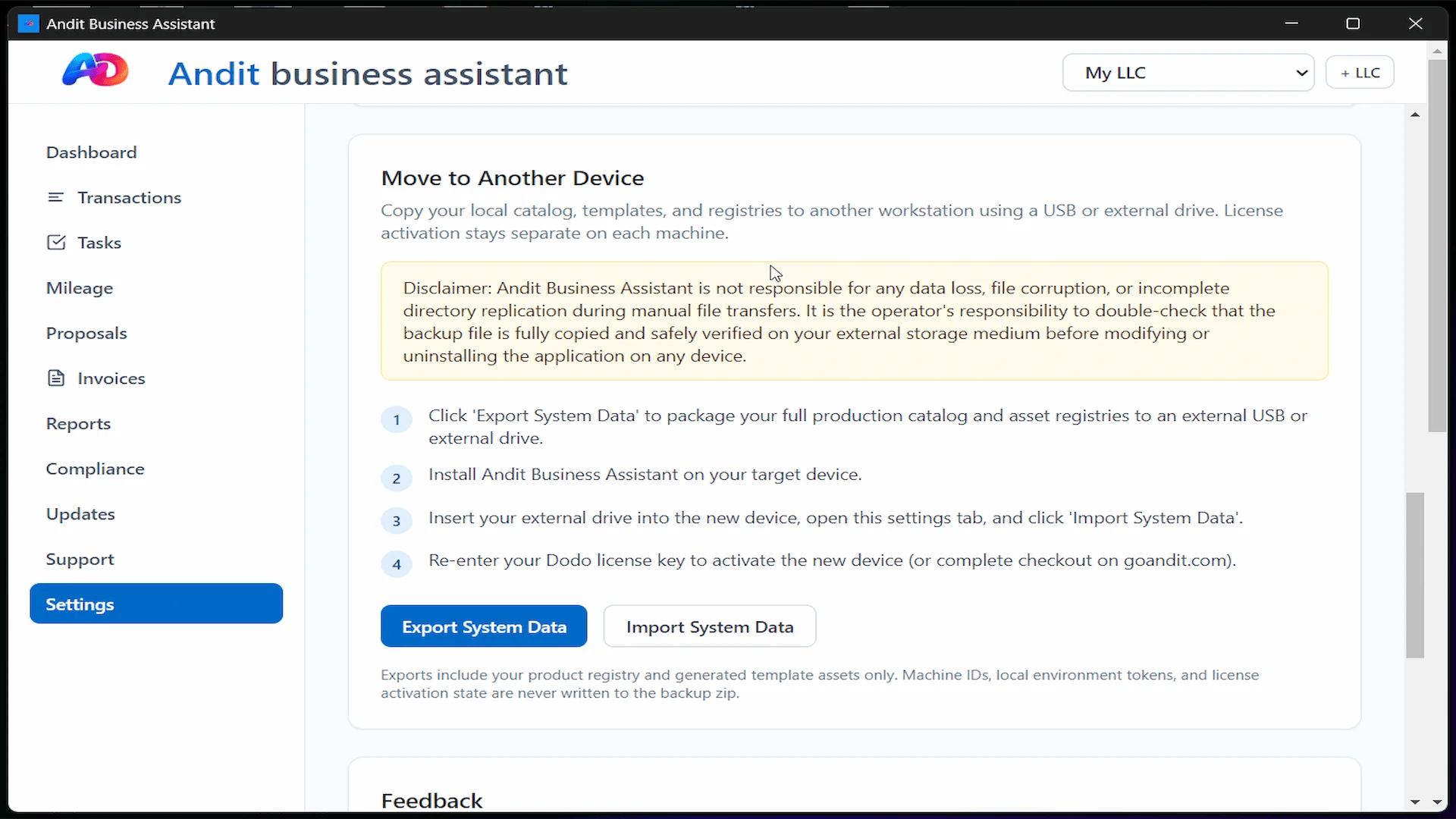
Task: Click the outer window scrollbar thumb
Action: (x=1437, y=246)
